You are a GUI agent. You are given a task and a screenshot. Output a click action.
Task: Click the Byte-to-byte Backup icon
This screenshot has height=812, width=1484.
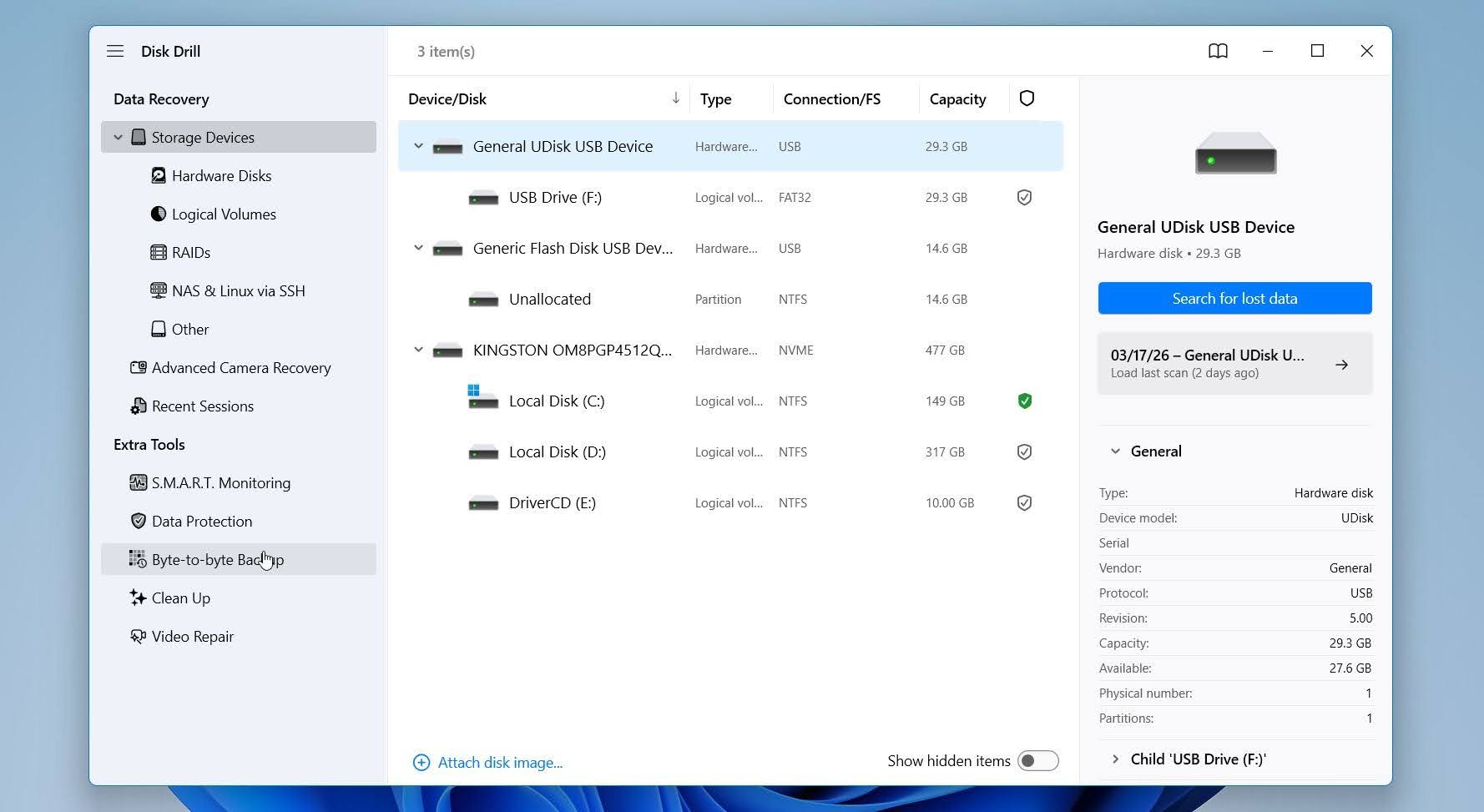pos(138,559)
